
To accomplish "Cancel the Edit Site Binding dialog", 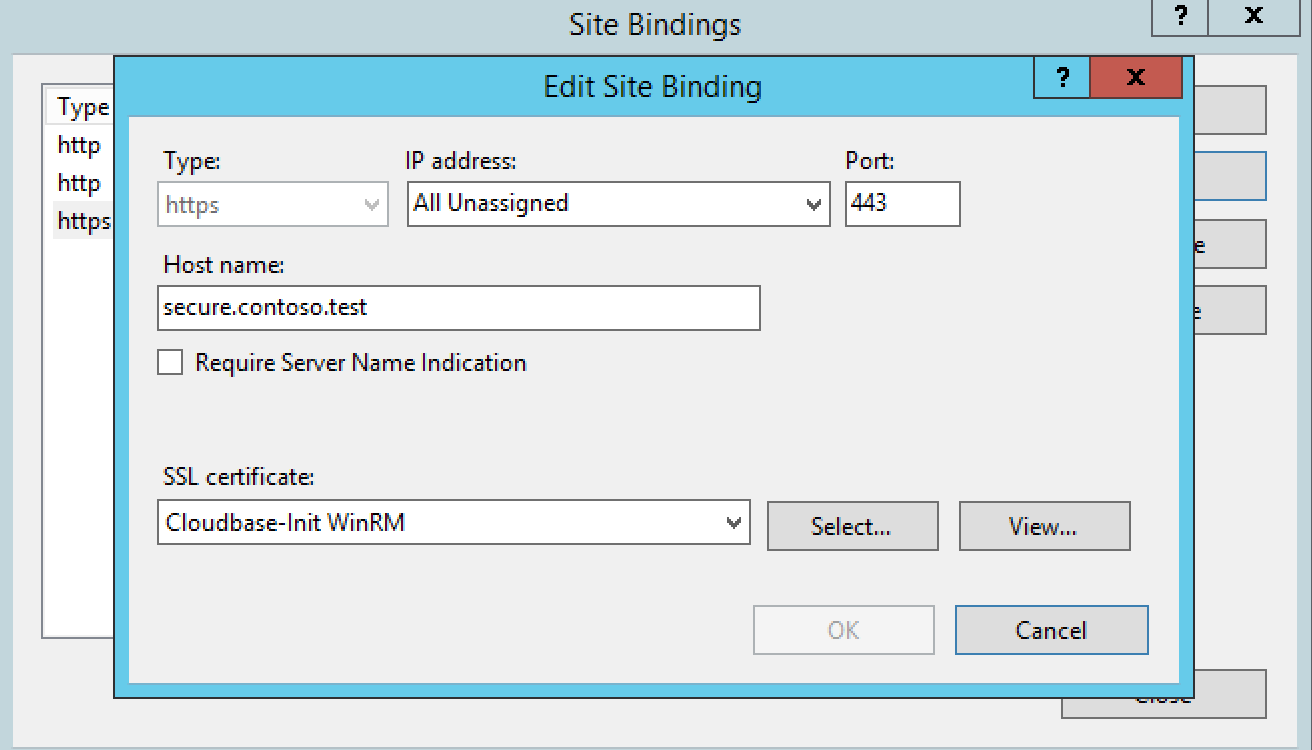I will [x=1051, y=630].
